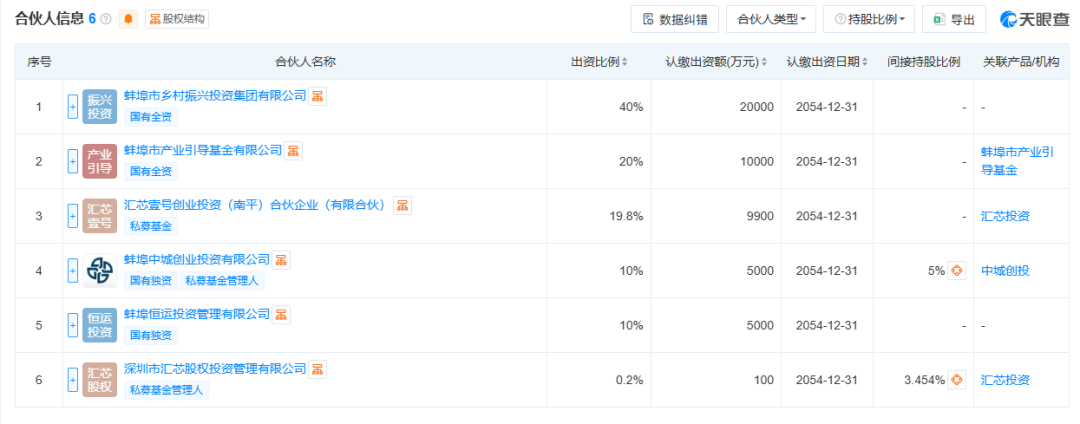Image resolution: width=1080 pixels, height=424 pixels.
Task: Expand row 4 蚌埠中城创业投资 plus toggle
Action: 72,270
